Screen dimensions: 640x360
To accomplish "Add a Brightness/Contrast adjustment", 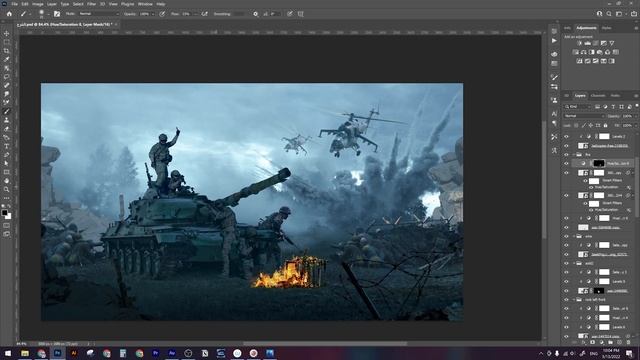I will [x=579, y=43].
